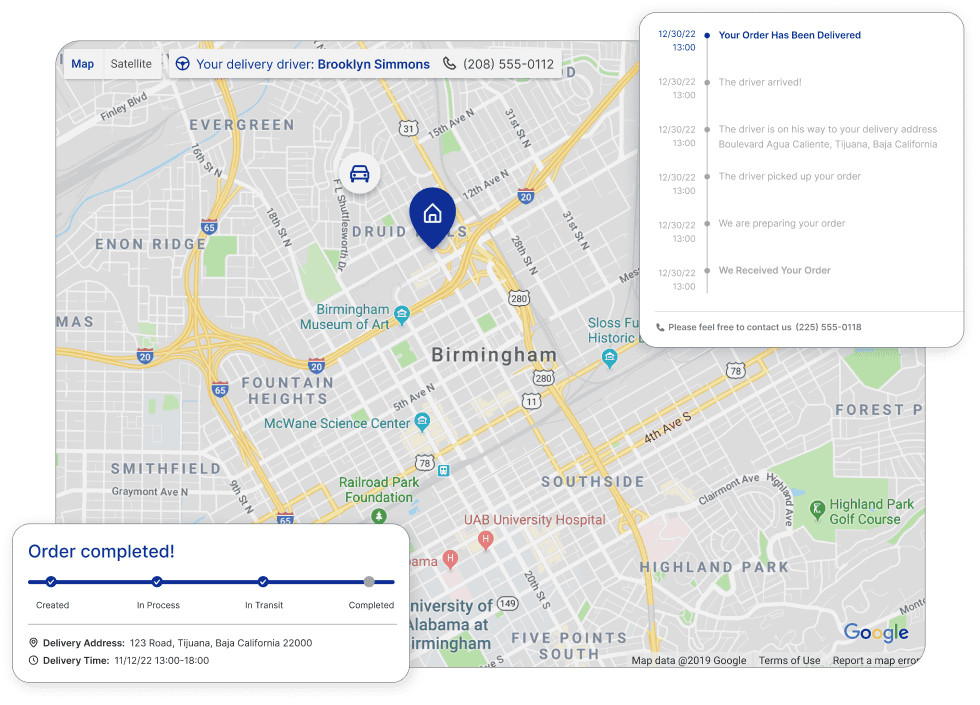
Task: Click the blue dot for Order Delivered
Action: click(707, 36)
